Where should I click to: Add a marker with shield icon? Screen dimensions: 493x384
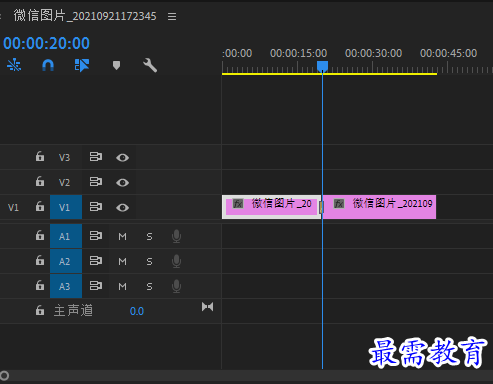(116, 65)
